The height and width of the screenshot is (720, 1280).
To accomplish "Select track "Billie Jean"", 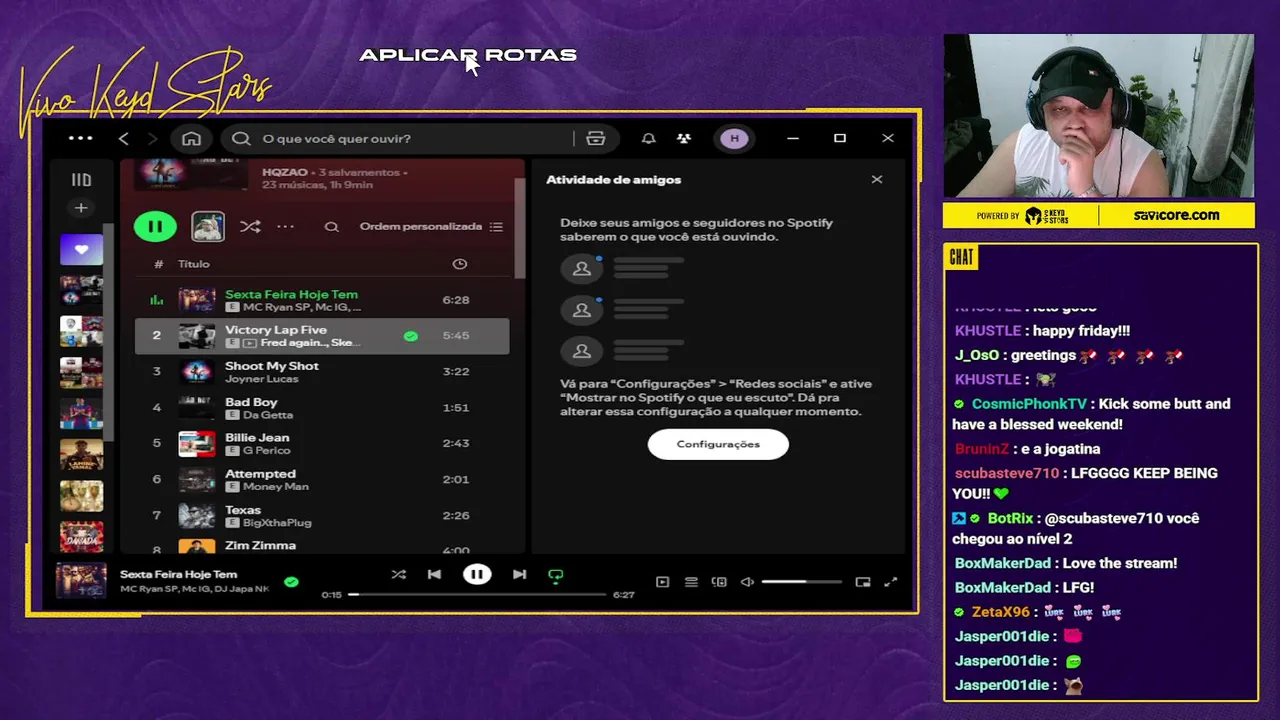I will tap(322, 444).
